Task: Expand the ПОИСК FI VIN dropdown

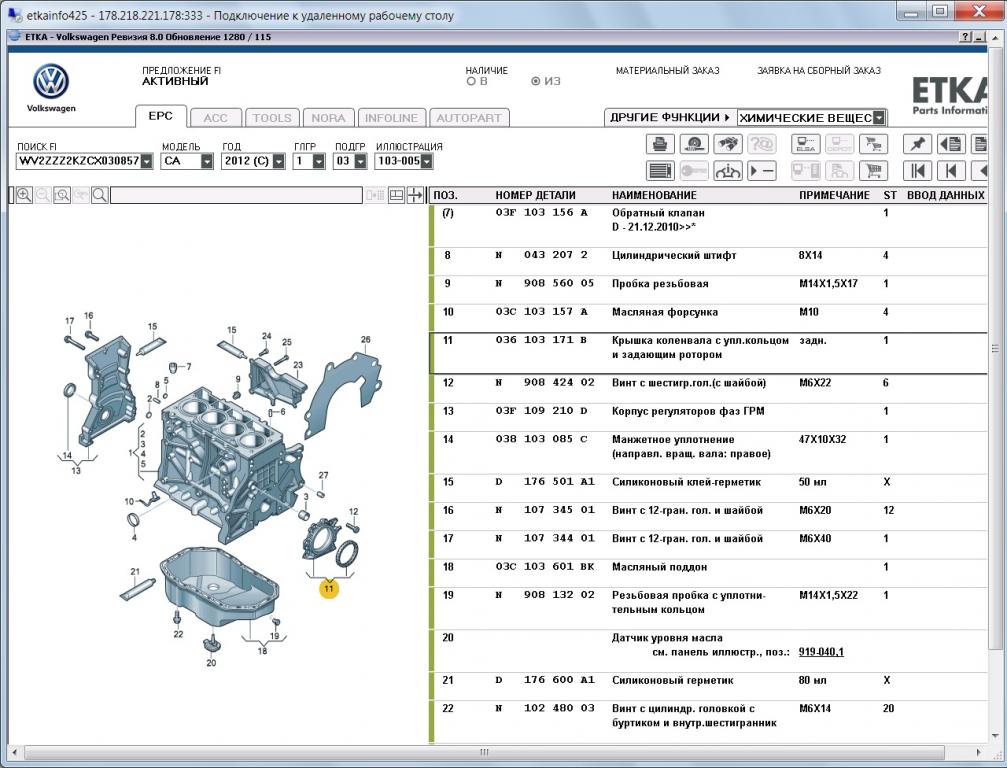Action: coord(147,161)
